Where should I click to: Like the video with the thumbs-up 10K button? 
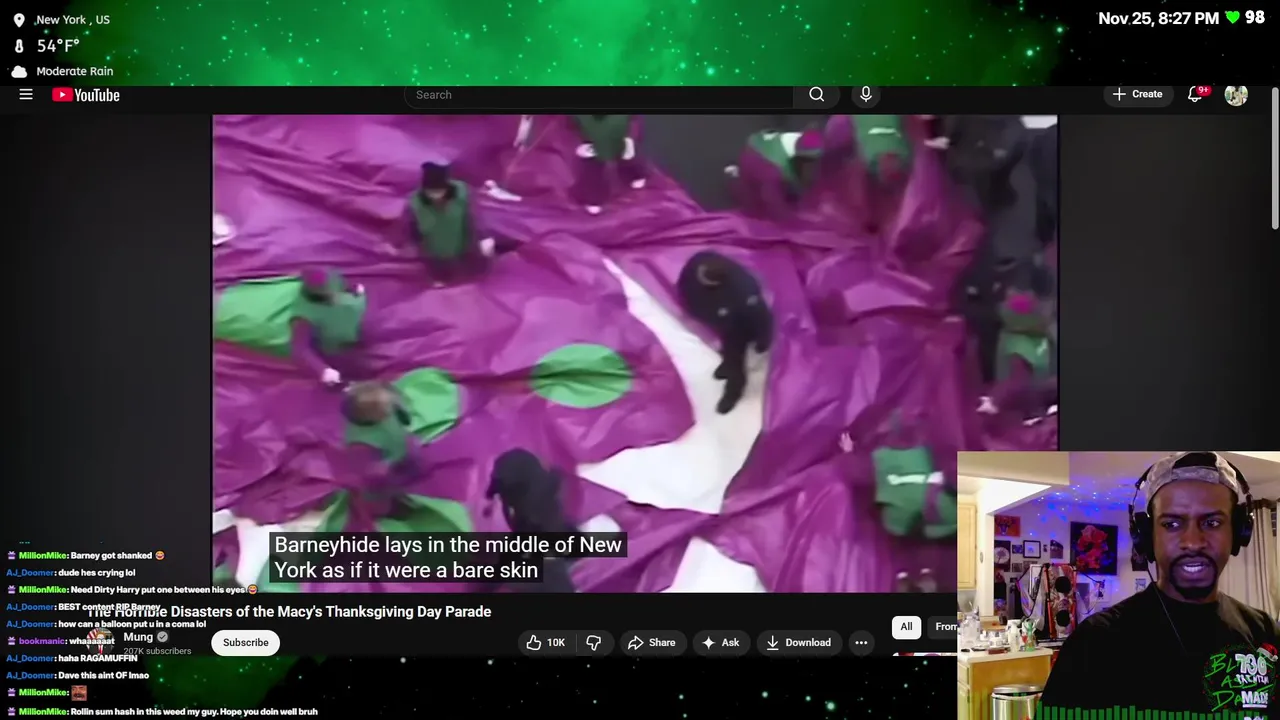(546, 642)
